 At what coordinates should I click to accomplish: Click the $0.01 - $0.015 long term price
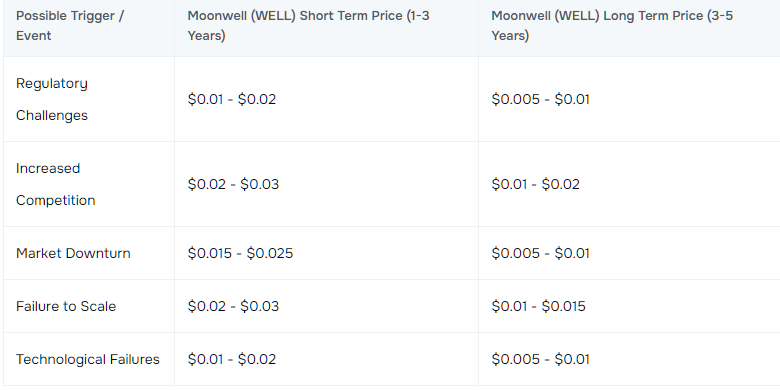538,306
